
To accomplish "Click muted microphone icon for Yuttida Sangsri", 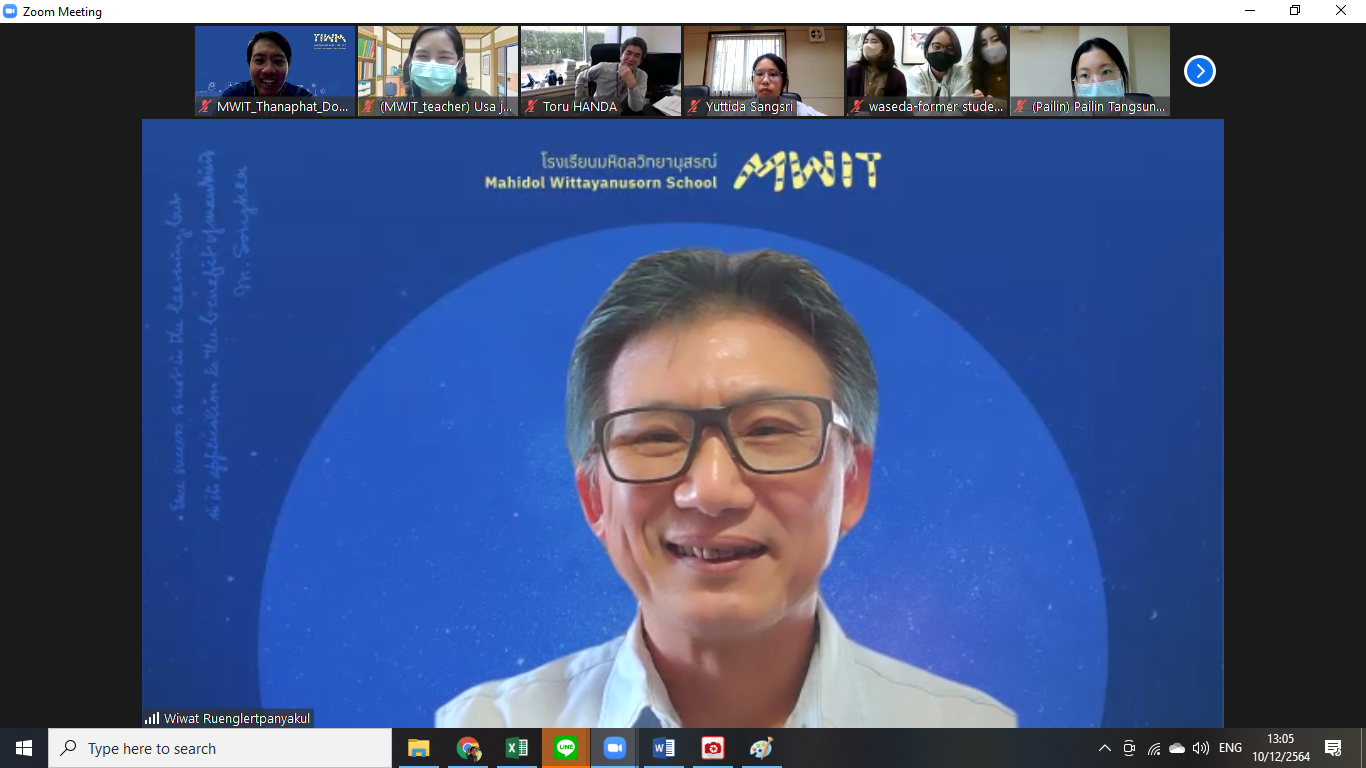I will pyautogui.click(x=695, y=106).
